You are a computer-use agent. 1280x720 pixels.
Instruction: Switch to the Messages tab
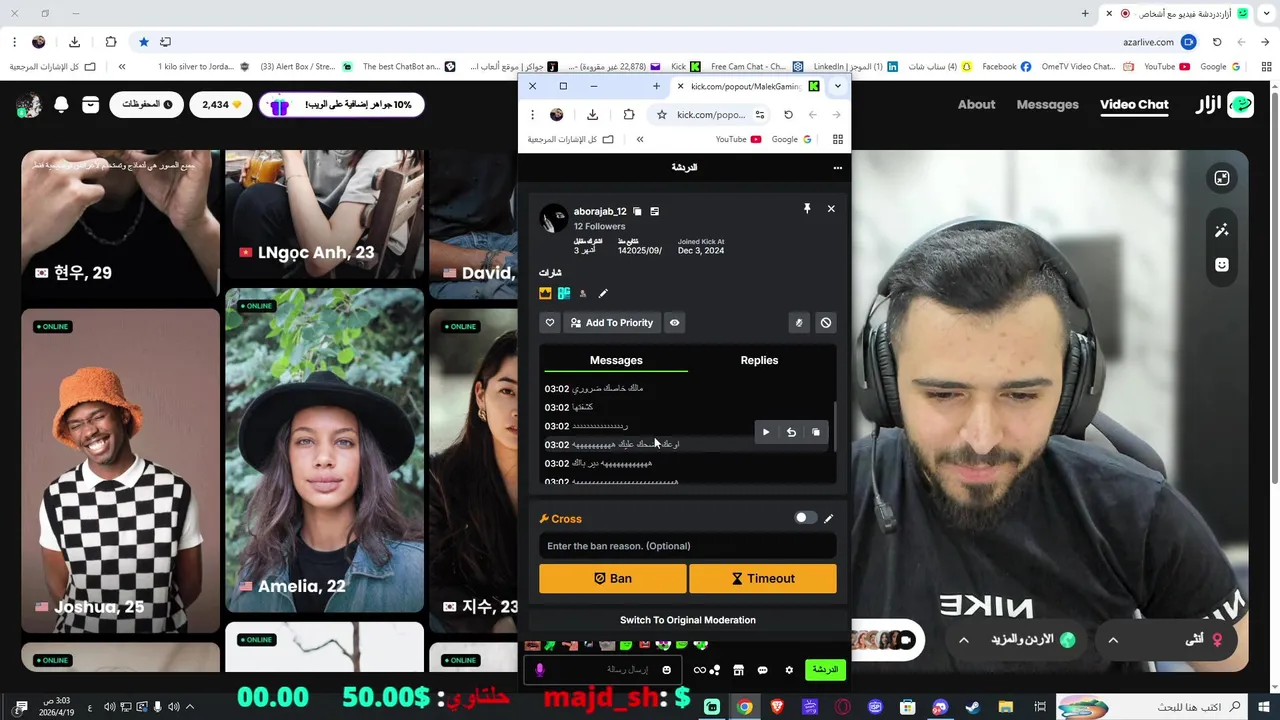616,360
